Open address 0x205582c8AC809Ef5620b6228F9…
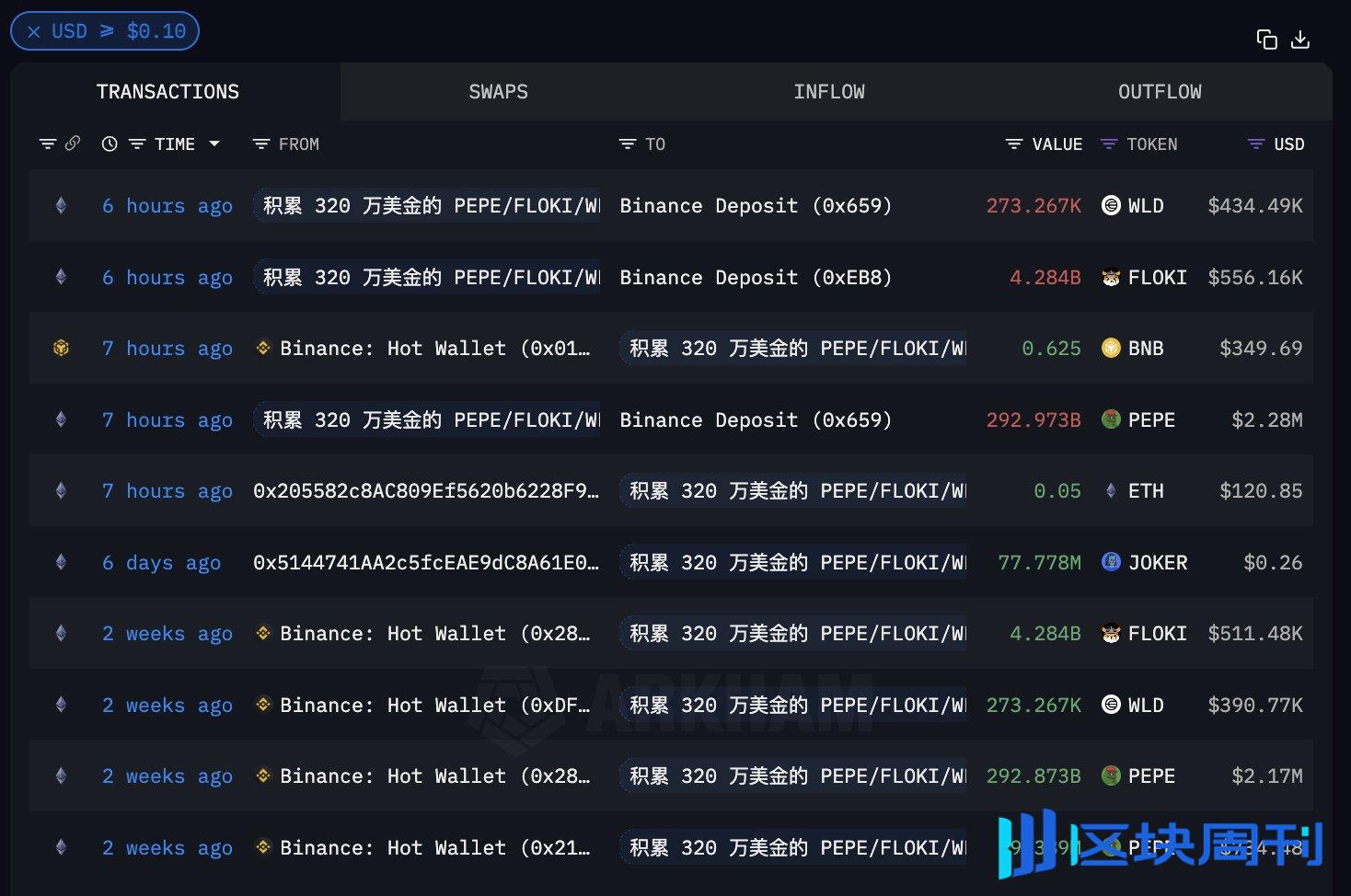This screenshot has width=1351, height=896. click(x=426, y=491)
